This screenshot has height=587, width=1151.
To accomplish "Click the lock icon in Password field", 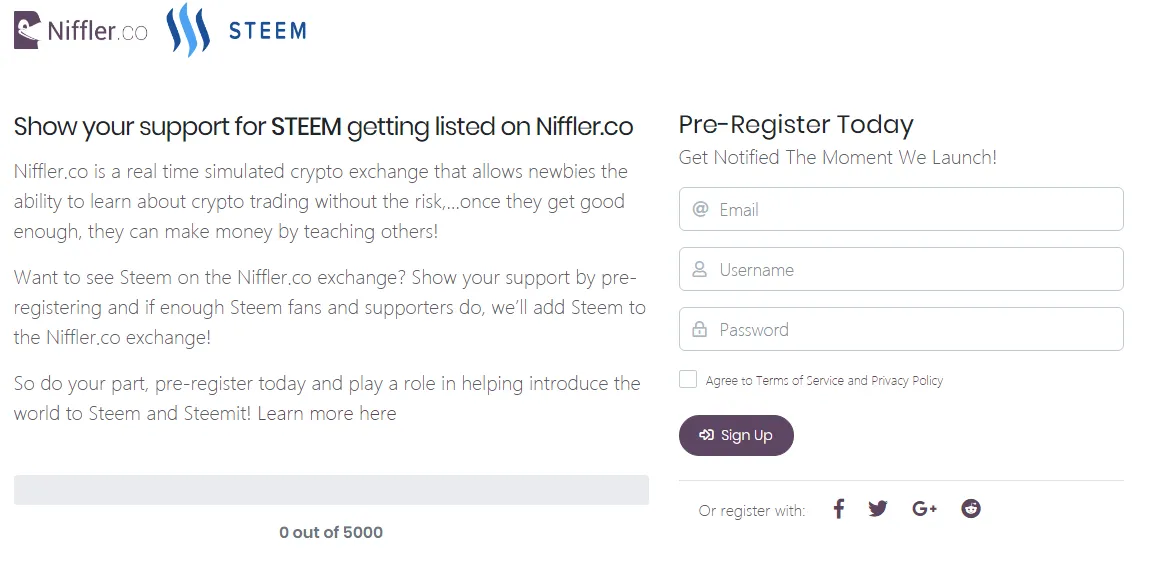I will 700,329.
